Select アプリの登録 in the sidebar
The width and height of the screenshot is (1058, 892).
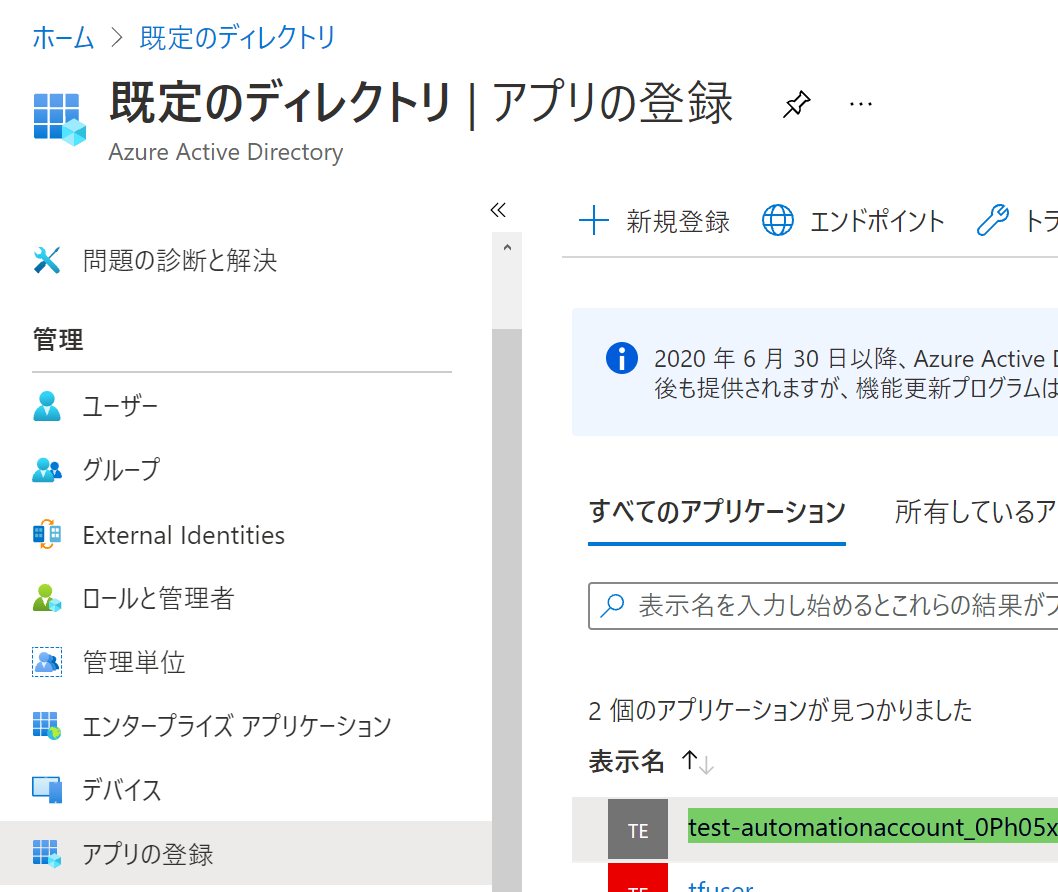[246, 854]
